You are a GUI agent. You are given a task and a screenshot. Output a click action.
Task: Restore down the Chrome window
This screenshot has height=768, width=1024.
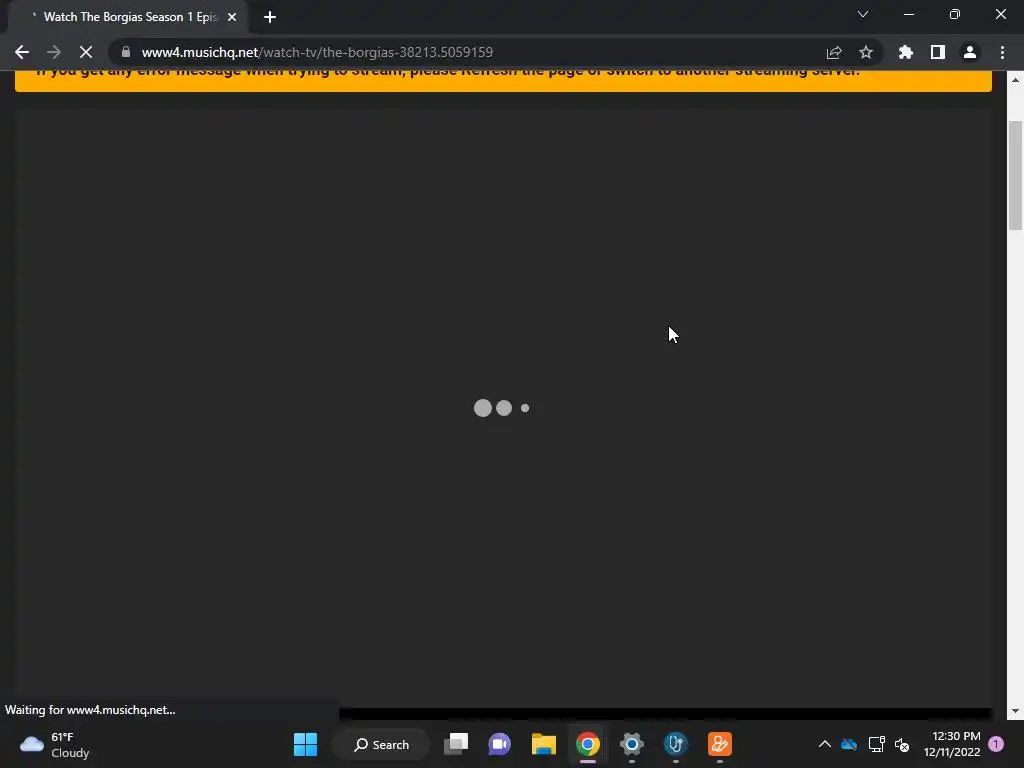coord(955,14)
